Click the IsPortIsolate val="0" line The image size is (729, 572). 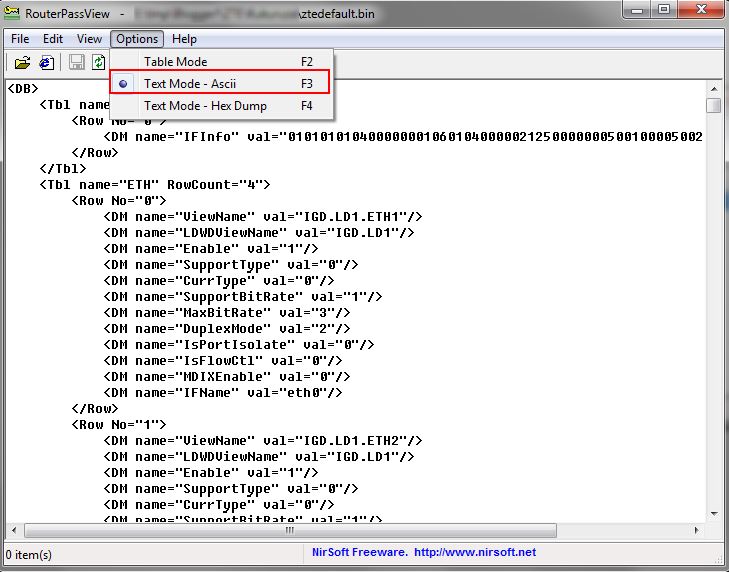[239, 345]
